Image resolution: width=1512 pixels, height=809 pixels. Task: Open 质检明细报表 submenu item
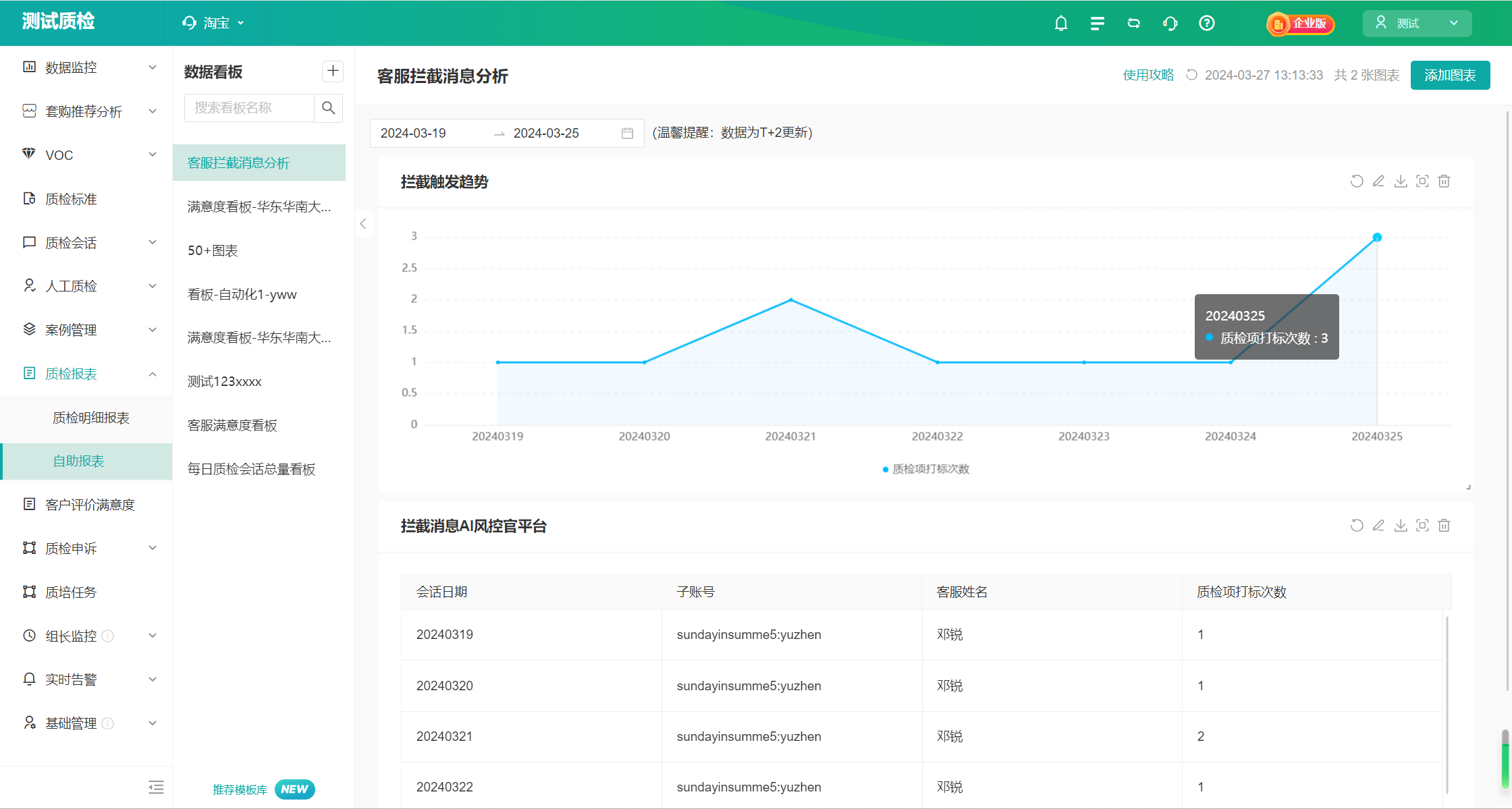86,418
